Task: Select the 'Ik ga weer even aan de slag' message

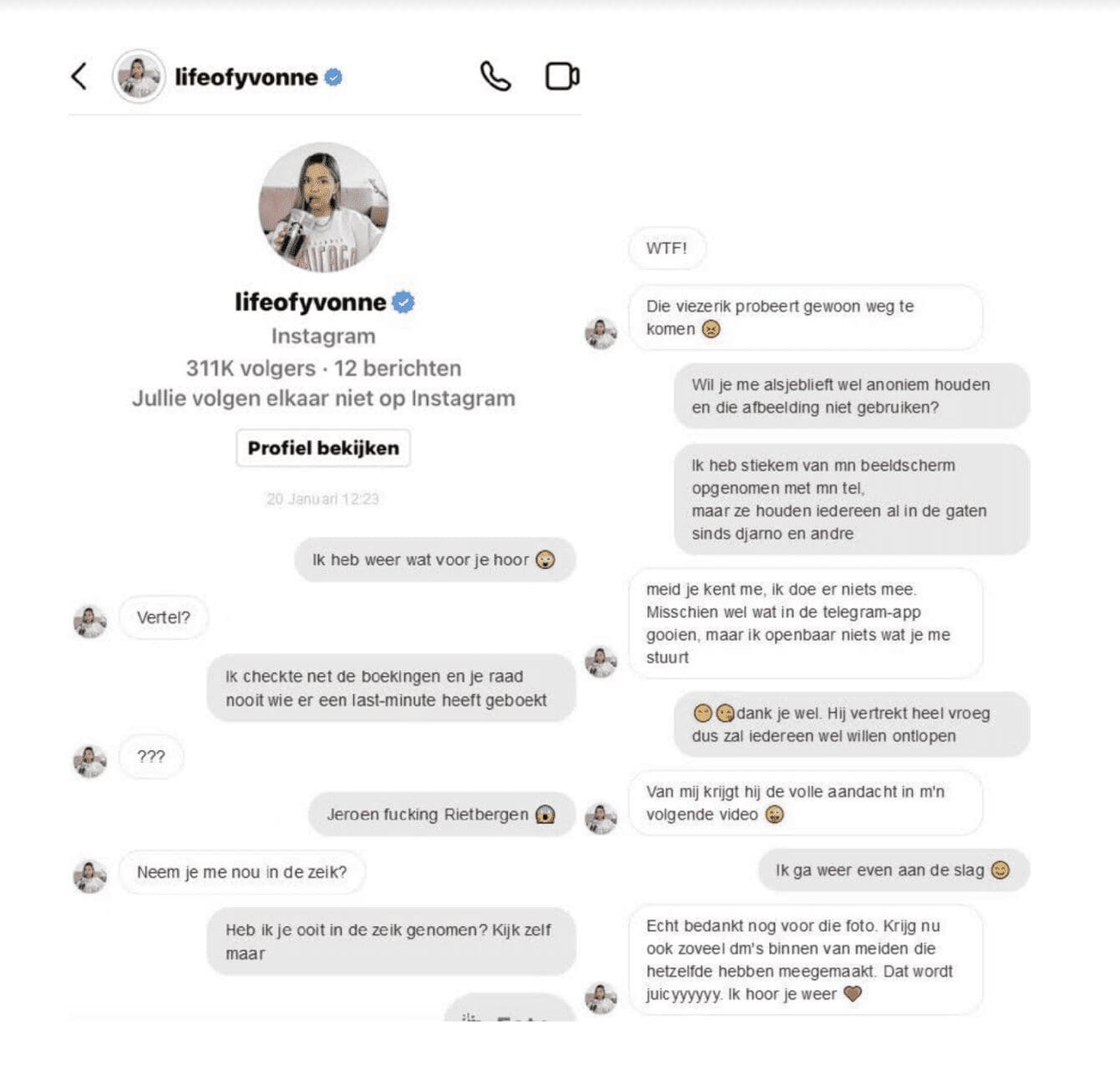Action: click(894, 870)
